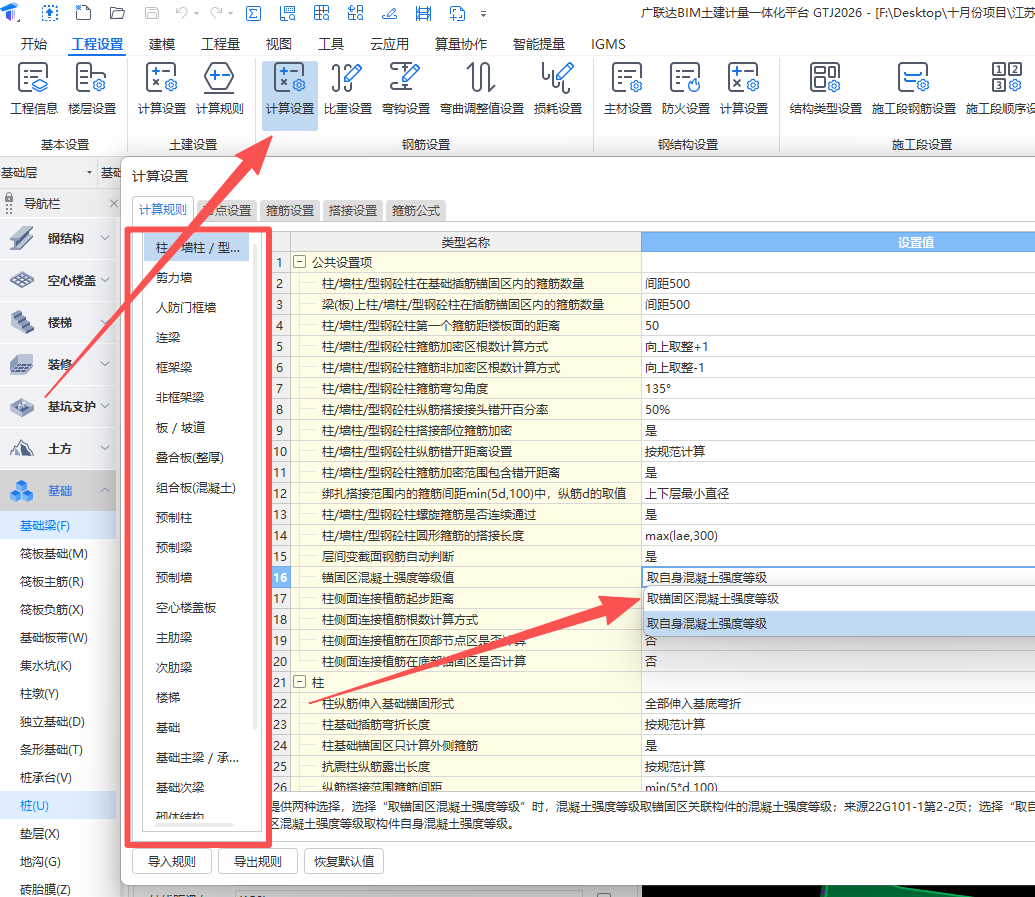Expand the 土方 chevron in navigation
Screen dimensions: 1035x897
click(x=105, y=448)
